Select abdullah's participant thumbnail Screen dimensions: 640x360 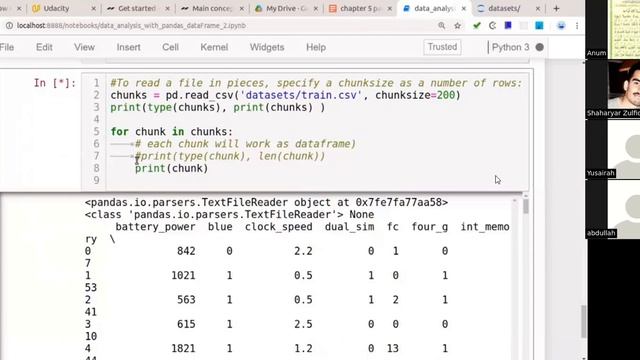click(x=613, y=209)
